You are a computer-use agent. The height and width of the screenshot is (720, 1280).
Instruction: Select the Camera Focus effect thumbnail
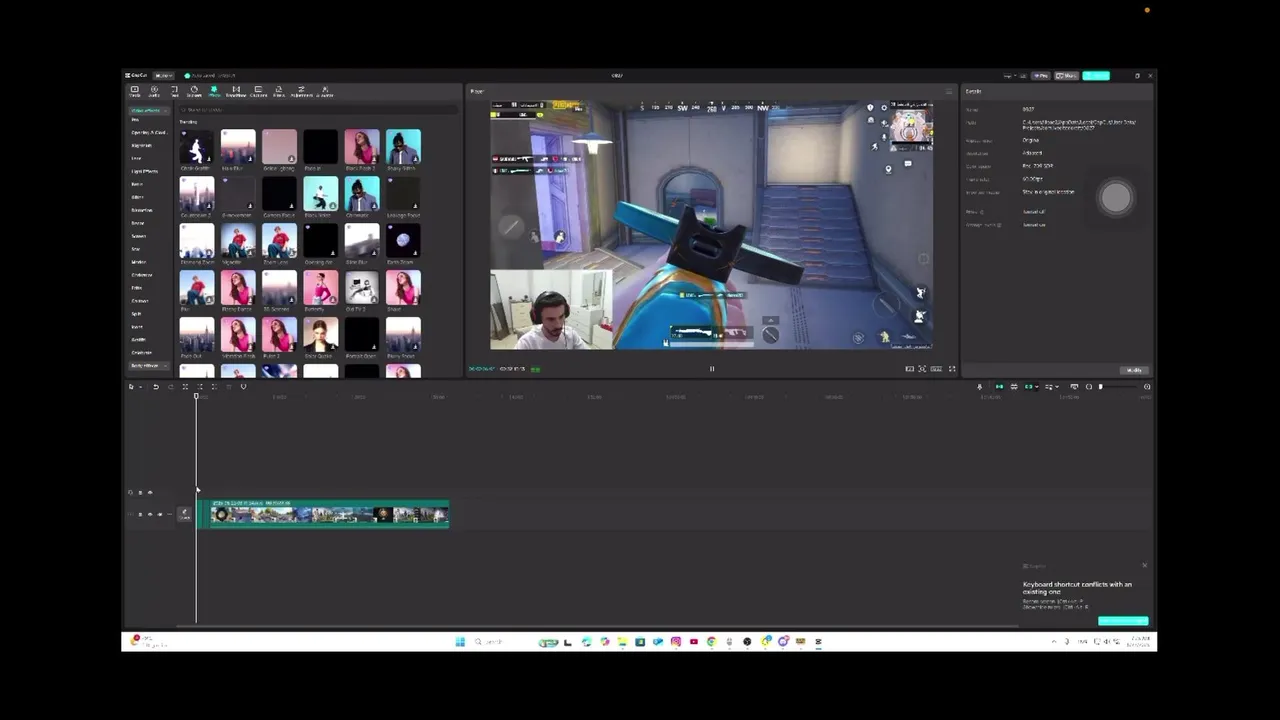pyautogui.click(x=279, y=195)
